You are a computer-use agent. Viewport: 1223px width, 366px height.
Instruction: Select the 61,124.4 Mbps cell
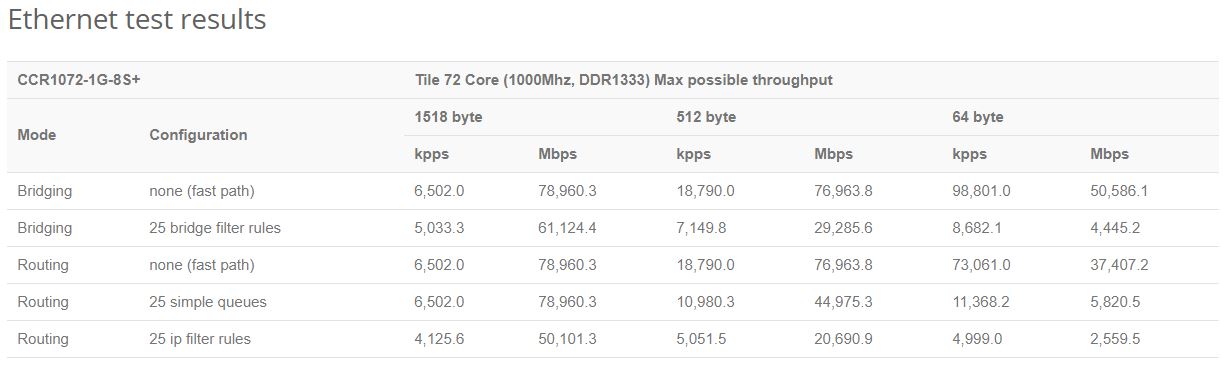567,228
